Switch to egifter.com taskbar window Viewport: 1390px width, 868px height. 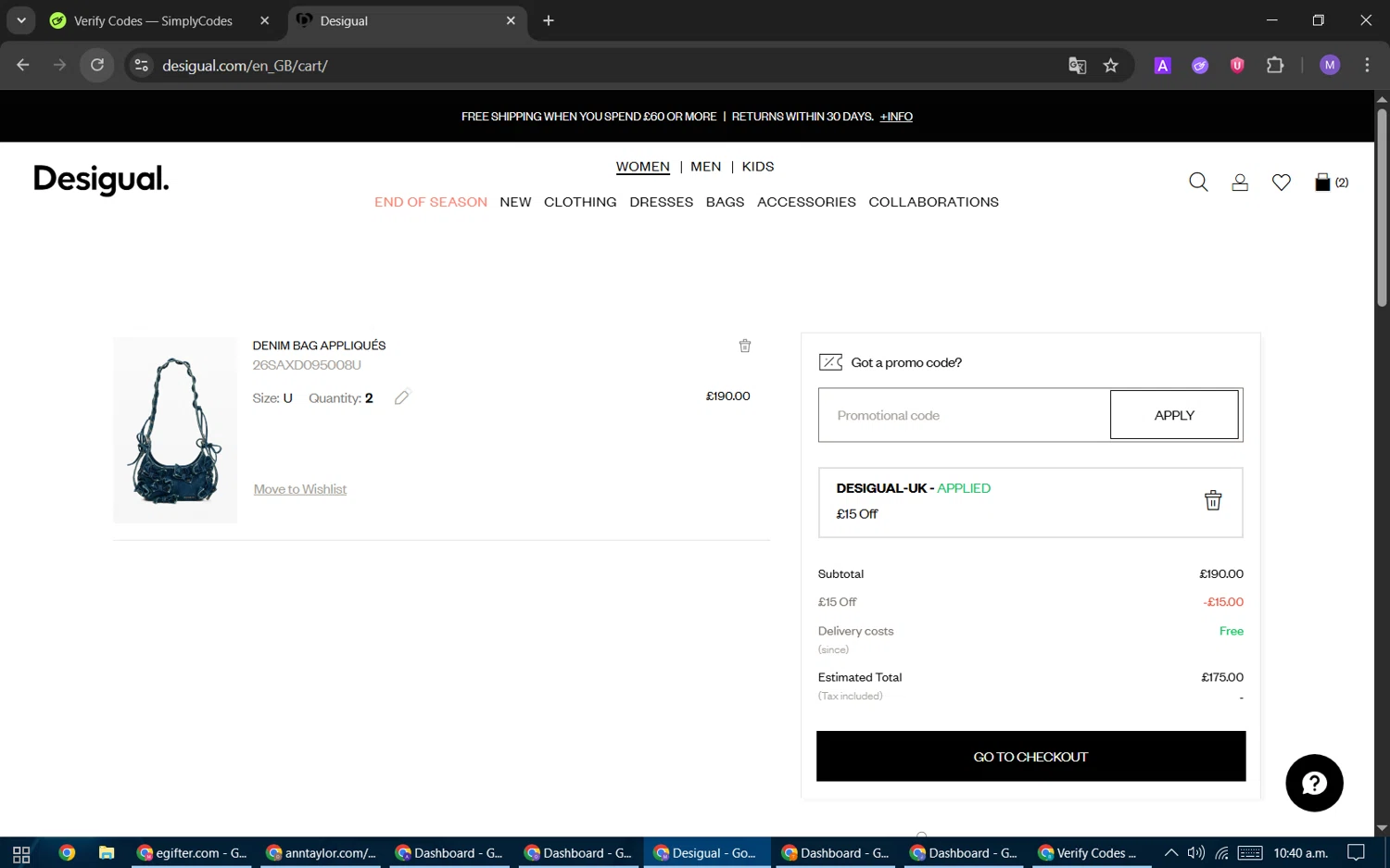pyautogui.click(x=192, y=853)
